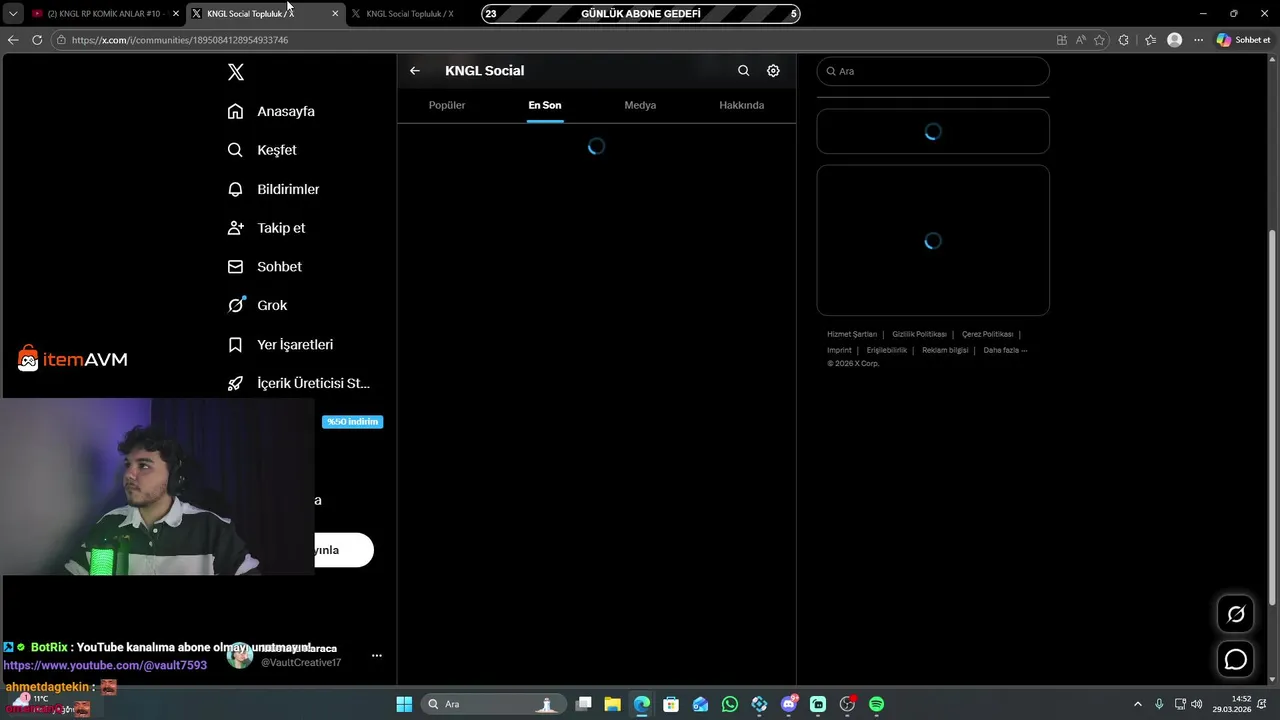Open the floating chat messages button
1280x720 pixels.
tap(1236, 660)
